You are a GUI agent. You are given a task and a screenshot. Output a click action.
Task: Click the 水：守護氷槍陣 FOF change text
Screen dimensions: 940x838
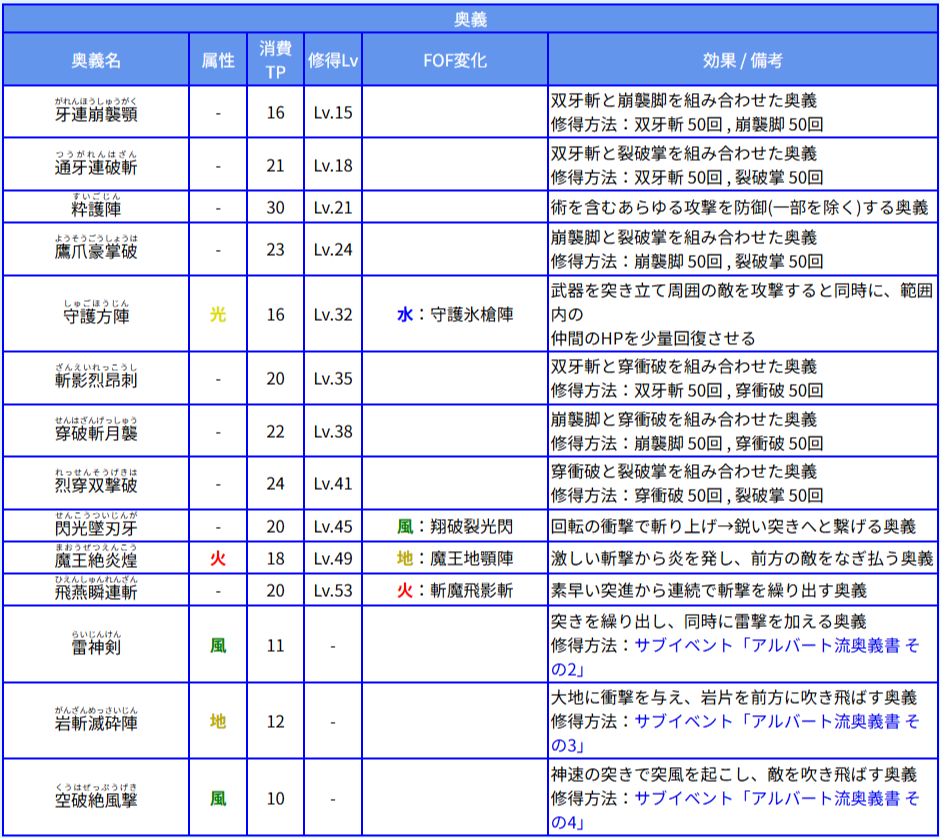(x=455, y=314)
